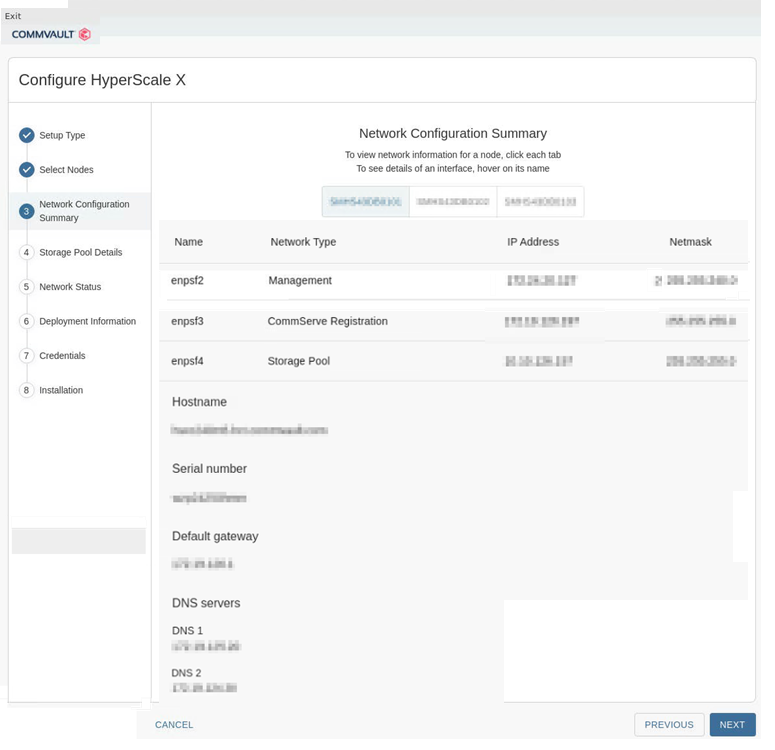Cancel the HyperScale X configuration

pos(174,725)
